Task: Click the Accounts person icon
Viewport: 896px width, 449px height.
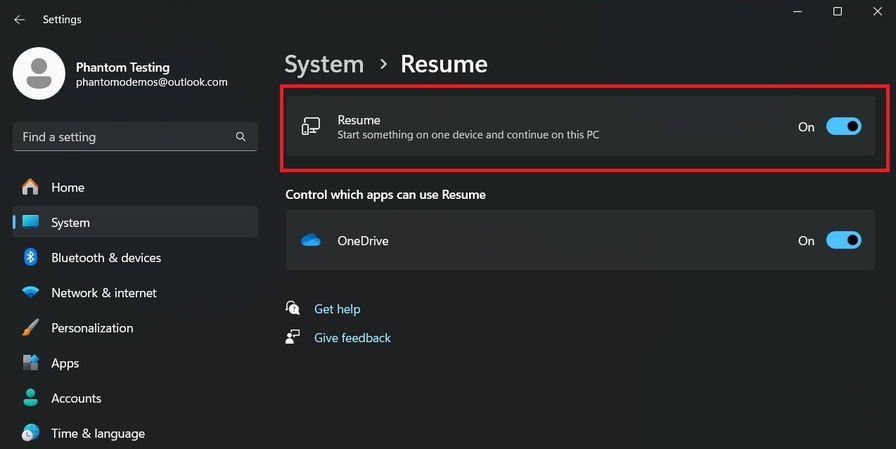Action: (31, 398)
